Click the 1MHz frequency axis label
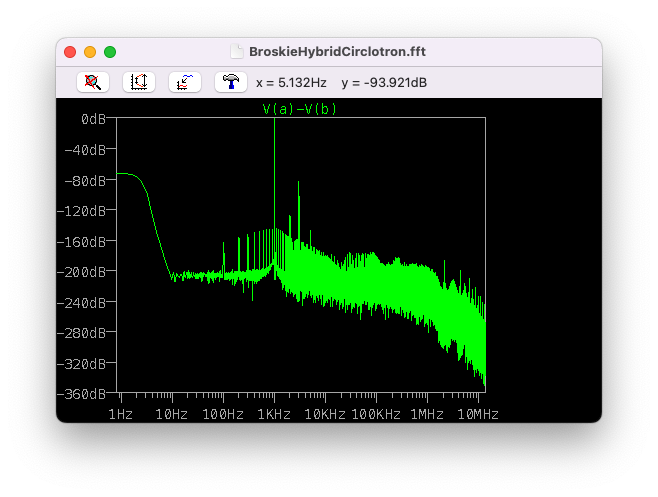This screenshot has width=658, height=497. pos(427,415)
